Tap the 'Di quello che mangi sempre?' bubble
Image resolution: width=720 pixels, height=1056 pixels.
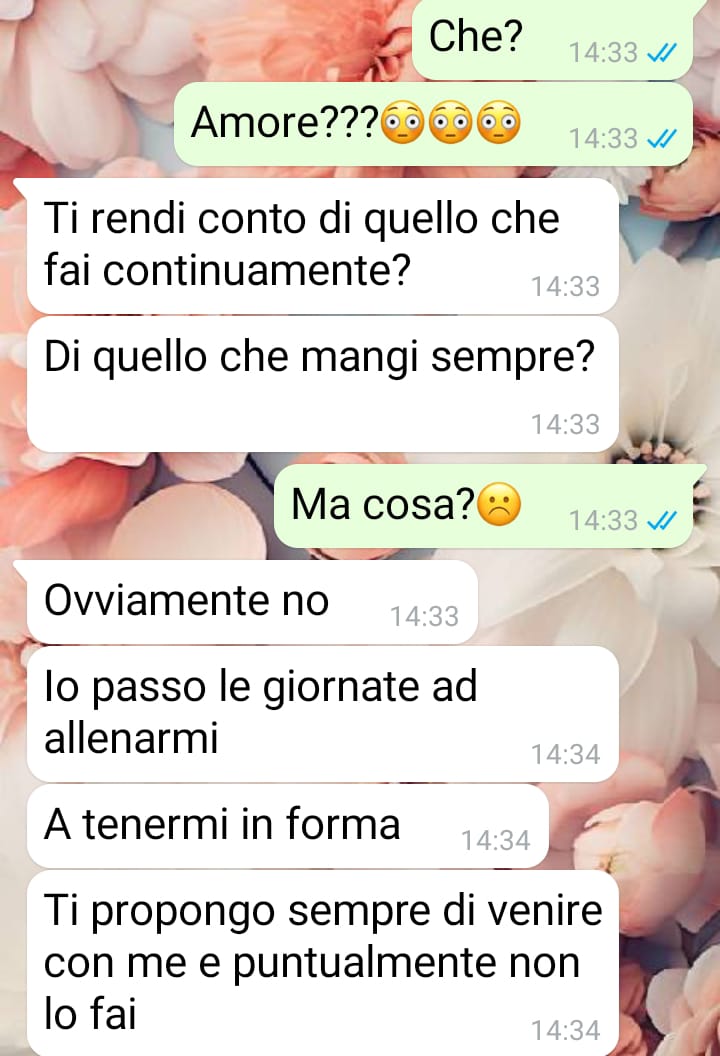tap(322, 385)
